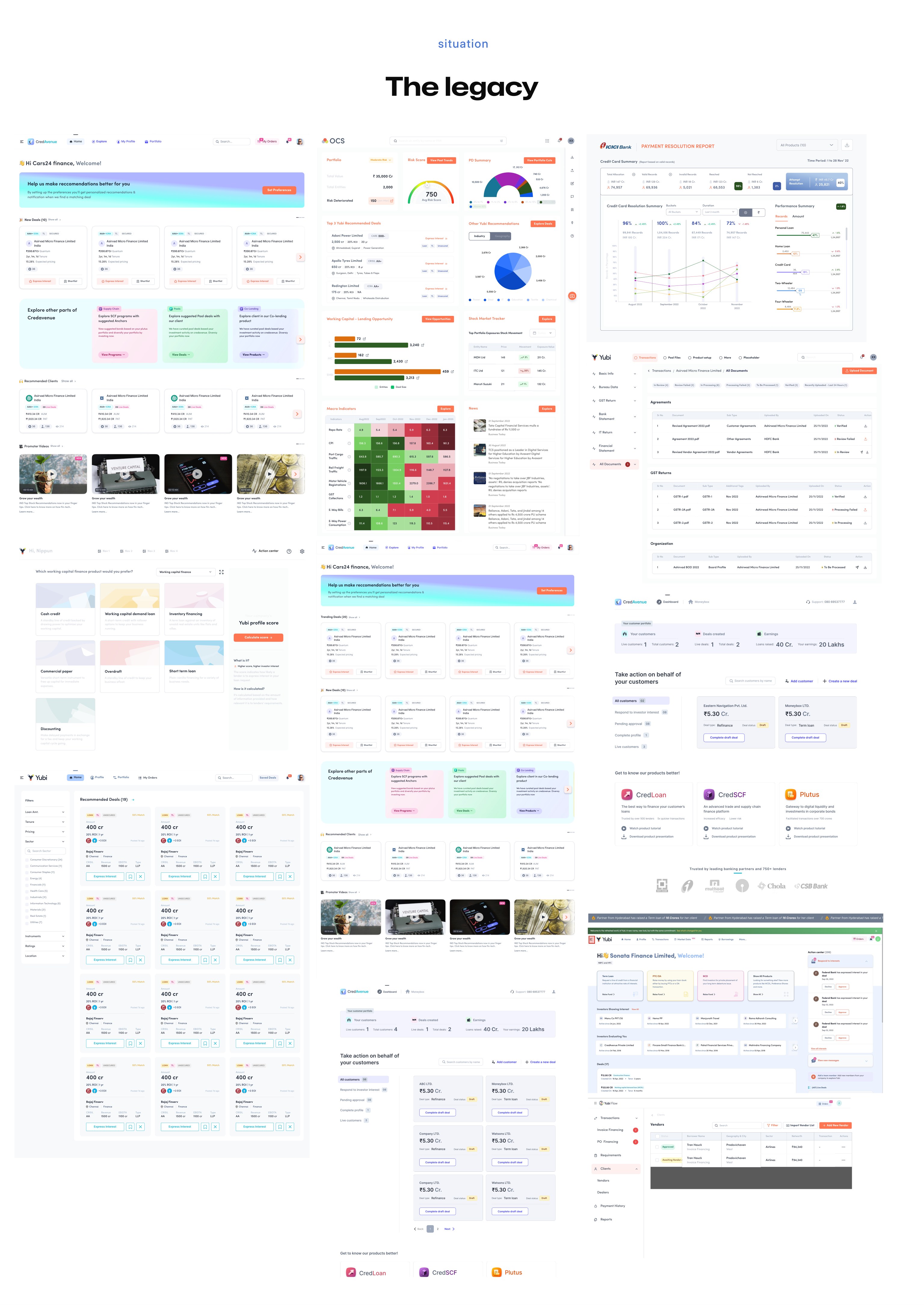Open the All Buckets dropdown
The image size is (924, 1305).
click(683, 212)
